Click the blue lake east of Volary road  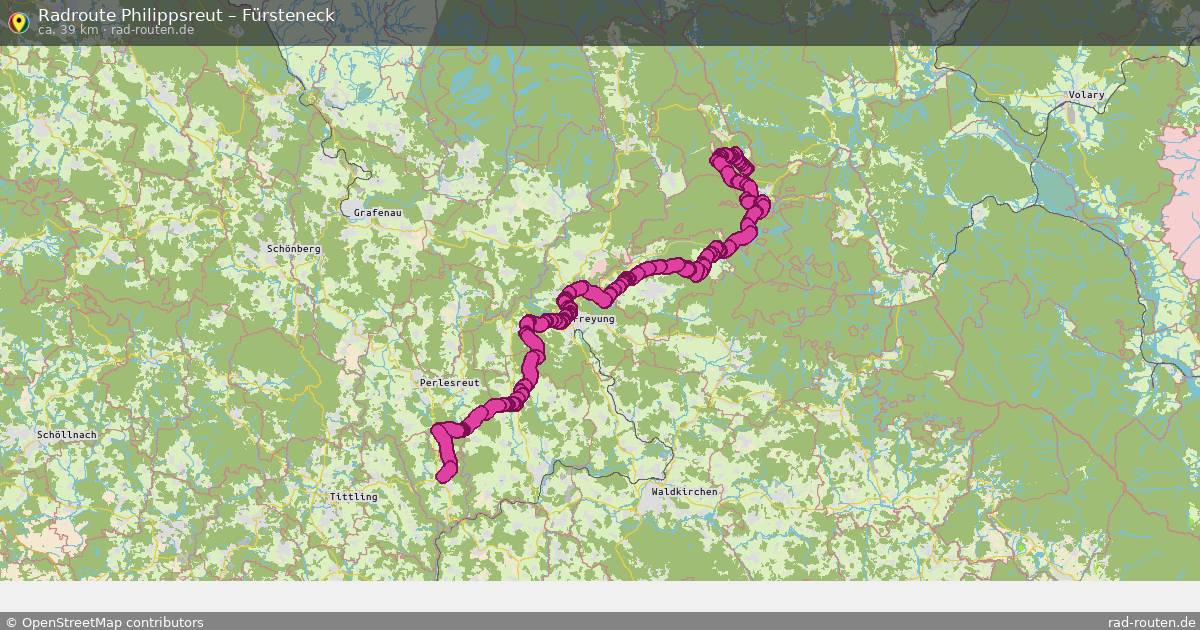[x=1053, y=184]
